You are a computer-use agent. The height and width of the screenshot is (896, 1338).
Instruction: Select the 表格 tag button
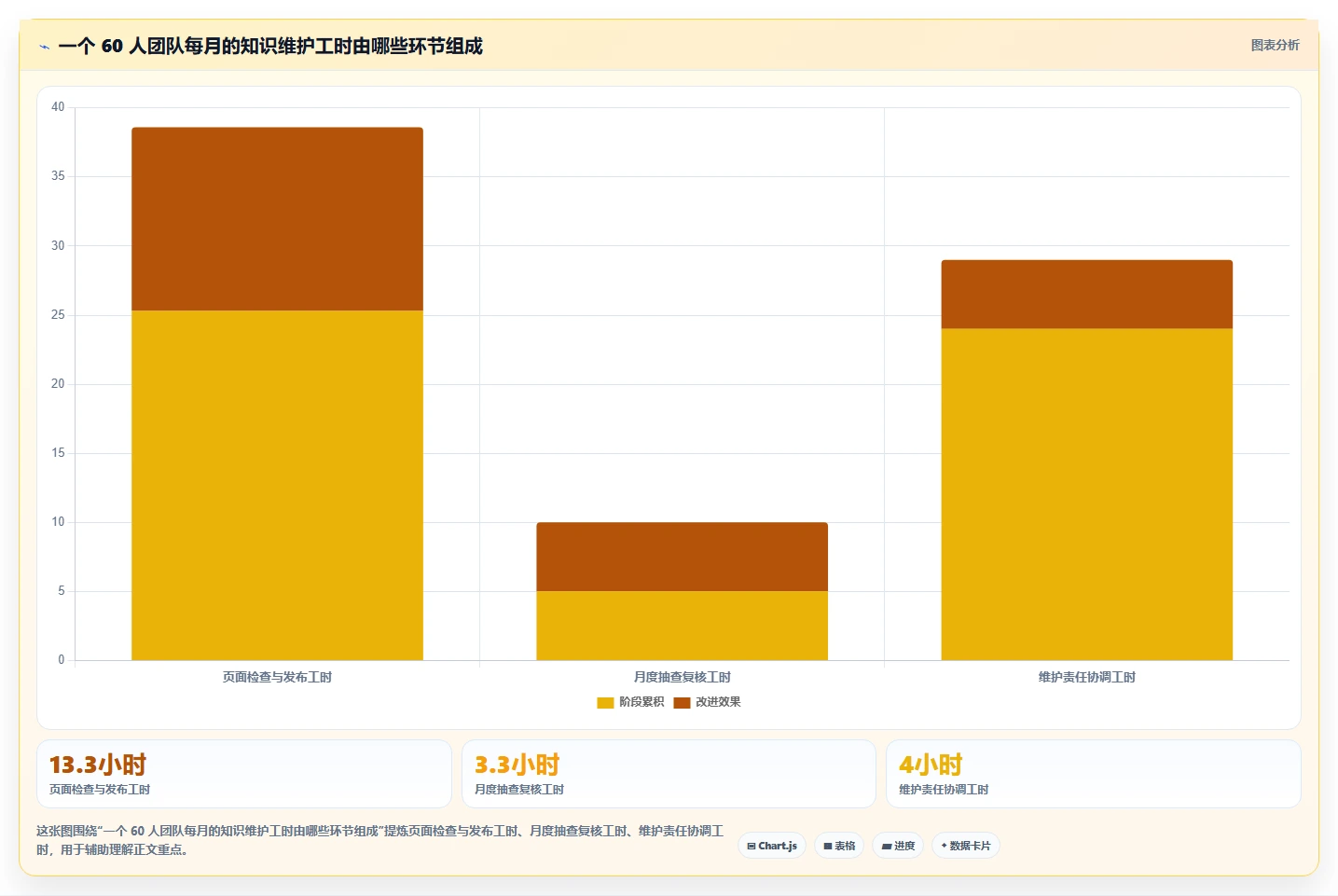pyautogui.click(x=839, y=846)
